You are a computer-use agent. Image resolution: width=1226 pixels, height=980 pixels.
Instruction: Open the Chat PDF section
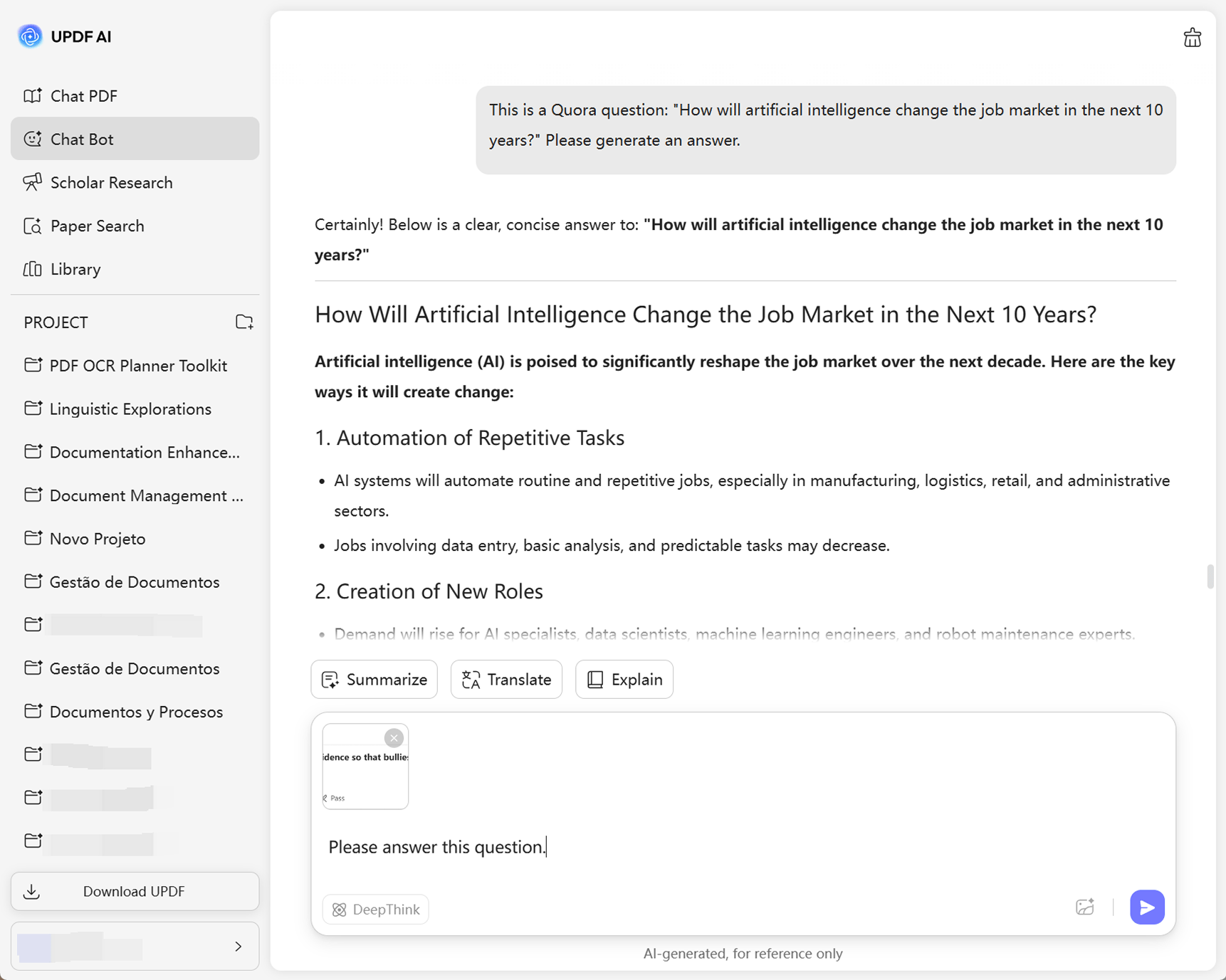click(x=83, y=96)
